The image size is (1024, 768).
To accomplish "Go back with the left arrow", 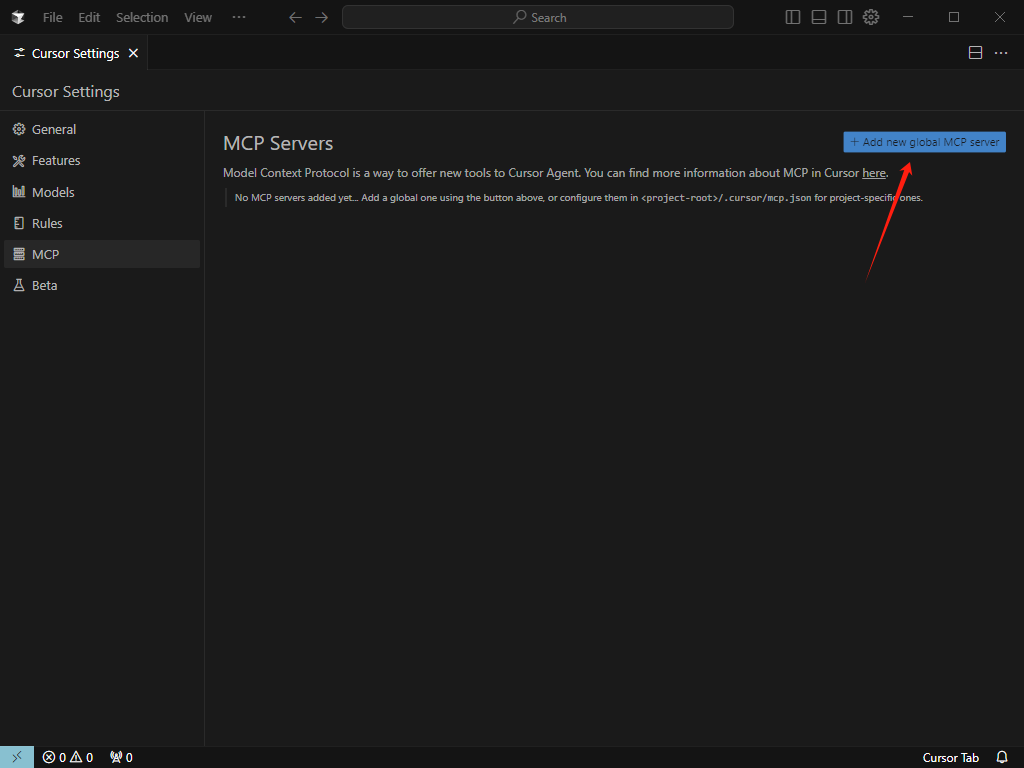I will tap(295, 18).
